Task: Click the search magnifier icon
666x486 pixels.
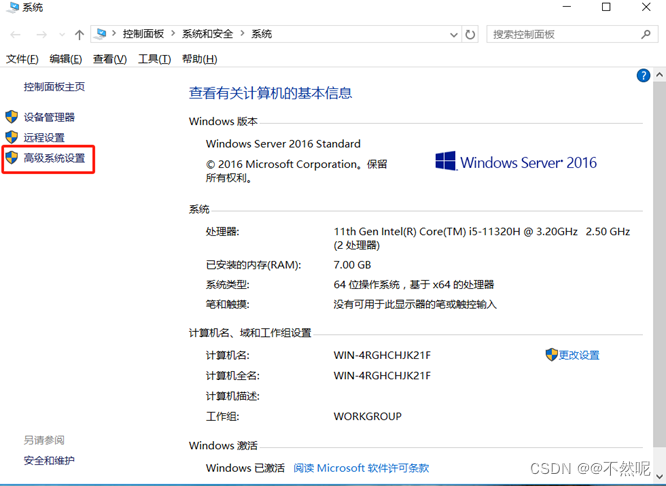Action: click(x=646, y=34)
